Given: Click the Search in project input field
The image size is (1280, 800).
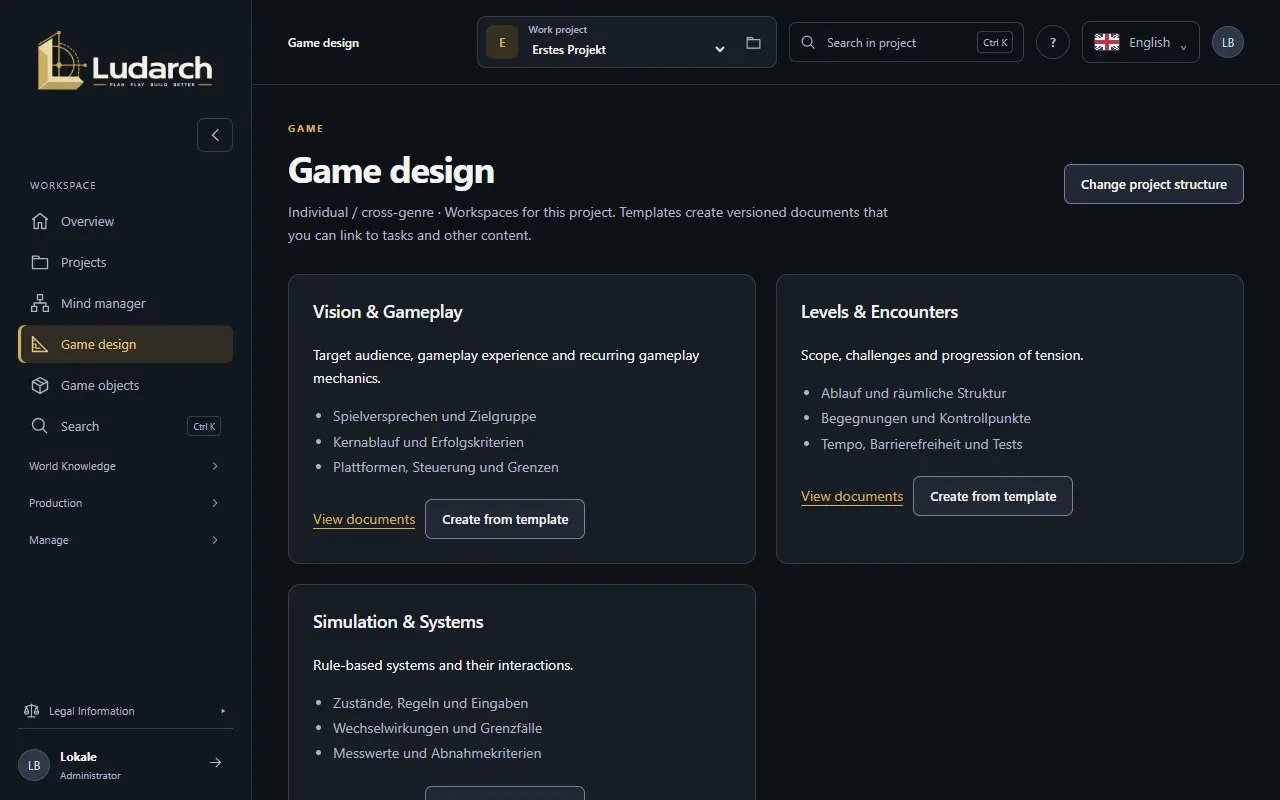Looking at the screenshot, I should pos(906,42).
